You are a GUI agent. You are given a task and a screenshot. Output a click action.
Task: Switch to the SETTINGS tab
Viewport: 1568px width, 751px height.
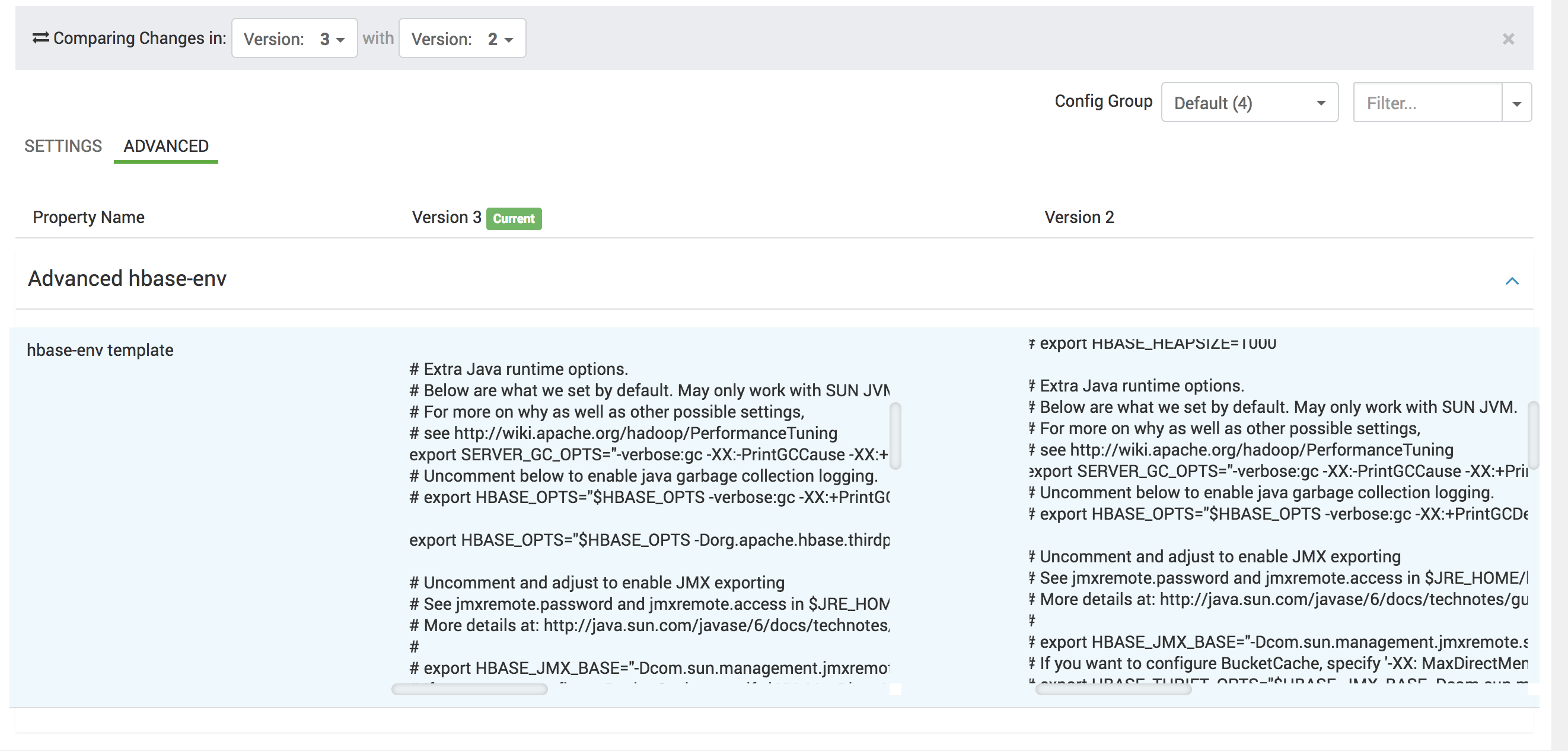pyautogui.click(x=63, y=146)
